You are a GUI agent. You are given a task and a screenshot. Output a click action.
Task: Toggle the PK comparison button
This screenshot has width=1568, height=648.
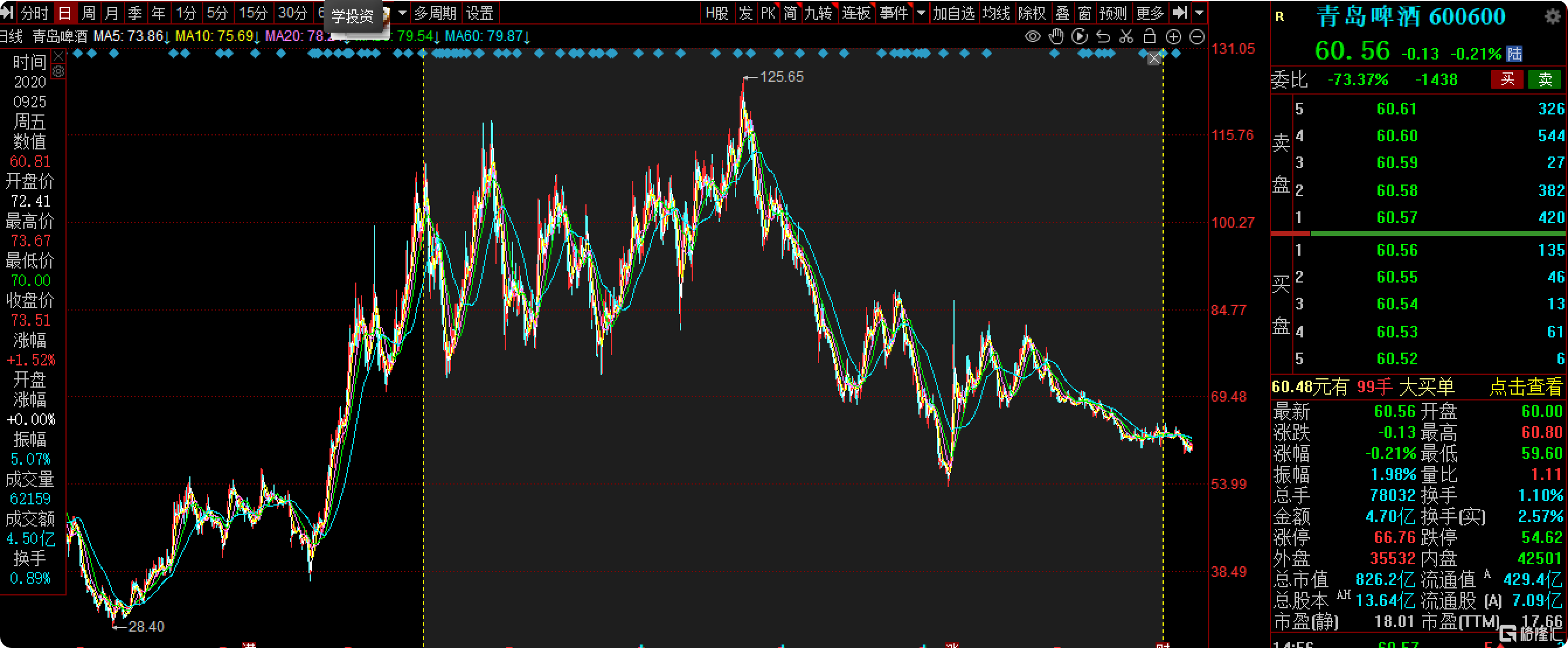[x=768, y=13]
